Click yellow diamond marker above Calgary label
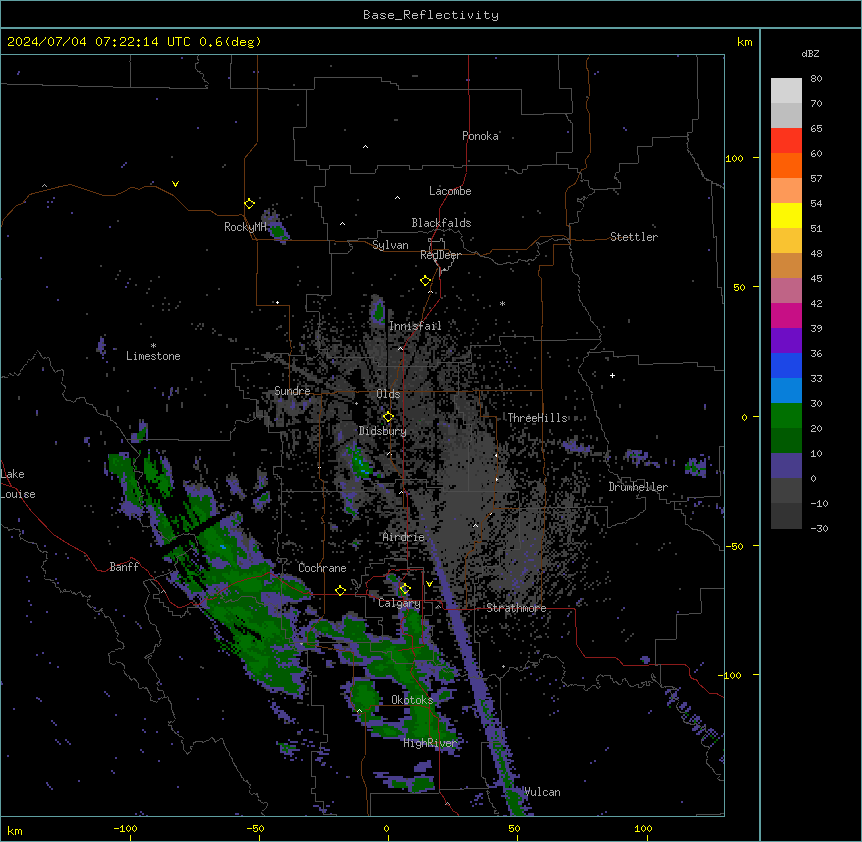 405,589
